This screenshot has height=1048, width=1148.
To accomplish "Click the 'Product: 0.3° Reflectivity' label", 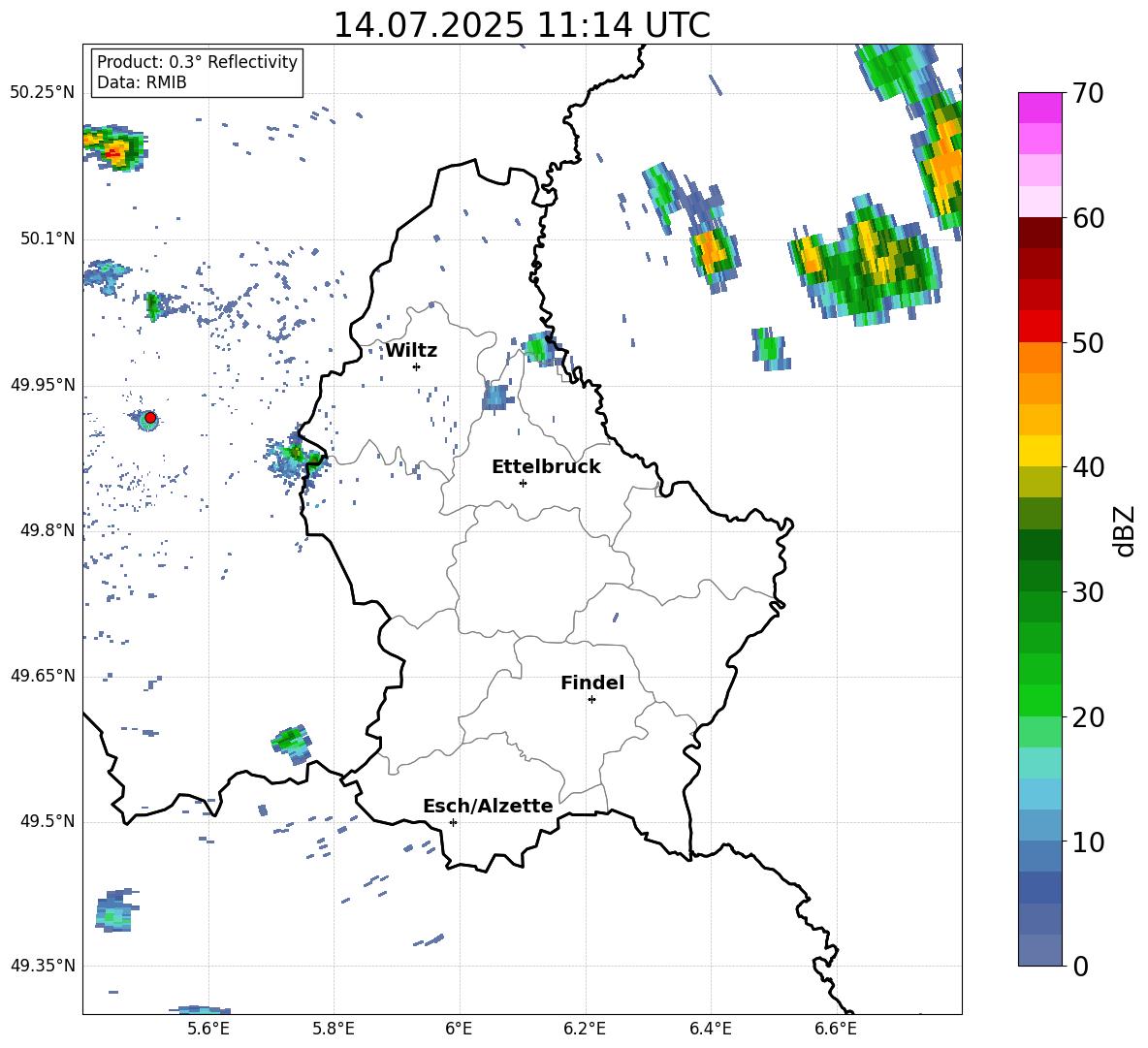I will pyautogui.click(x=197, y=62).
